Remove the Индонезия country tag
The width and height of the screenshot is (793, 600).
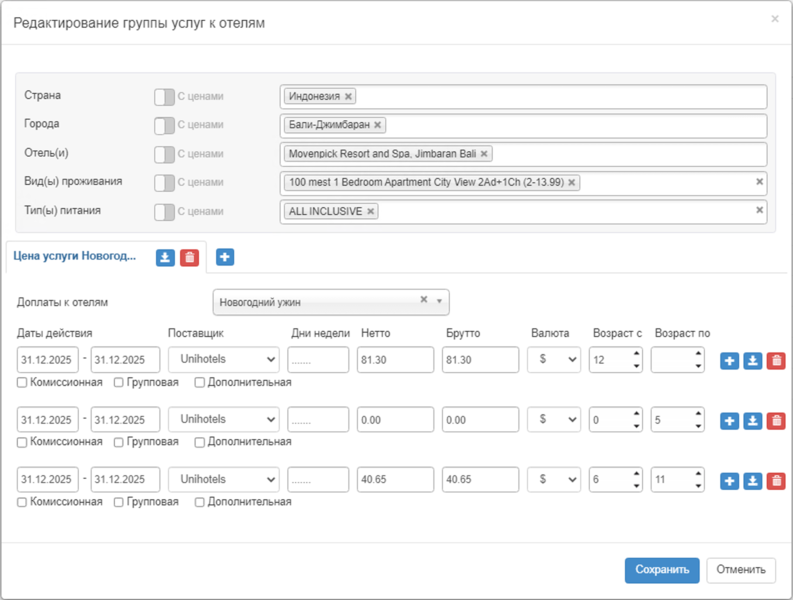coord(348,97)
